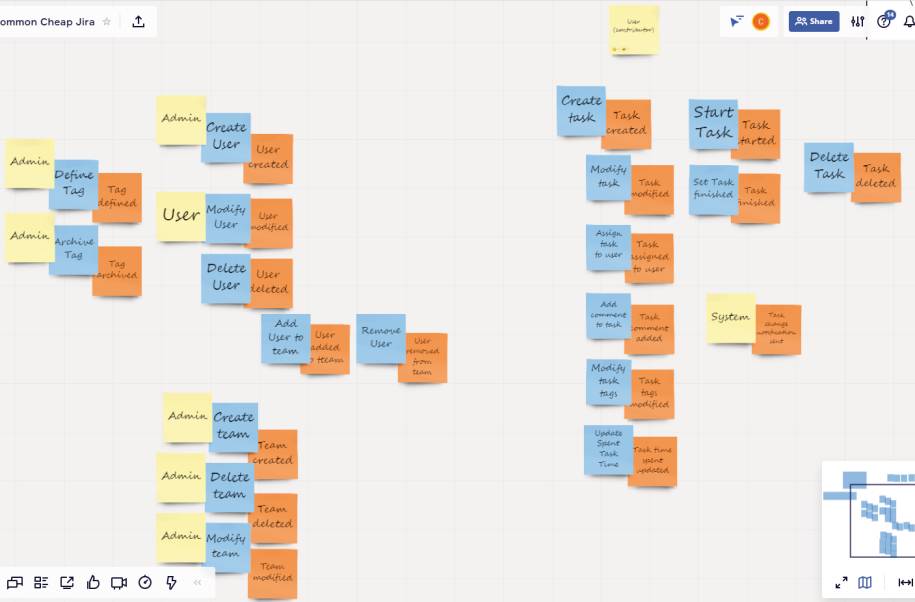Click the orange C user avatar

tap(760, 22)
